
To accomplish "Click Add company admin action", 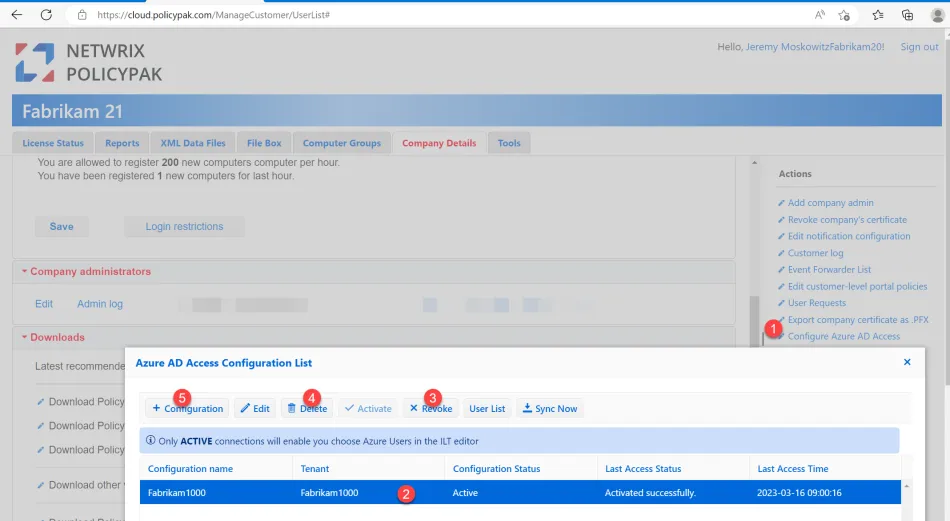I will 830,203.
